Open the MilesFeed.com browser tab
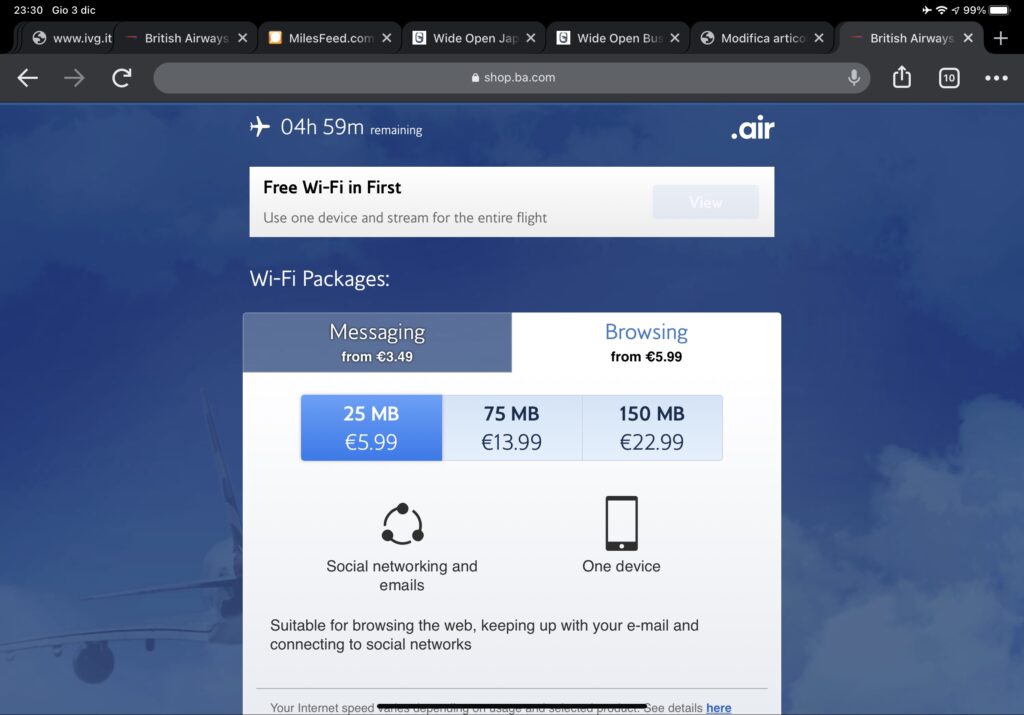This screenshot has width=1024, height=715. (x=323, y=39)
